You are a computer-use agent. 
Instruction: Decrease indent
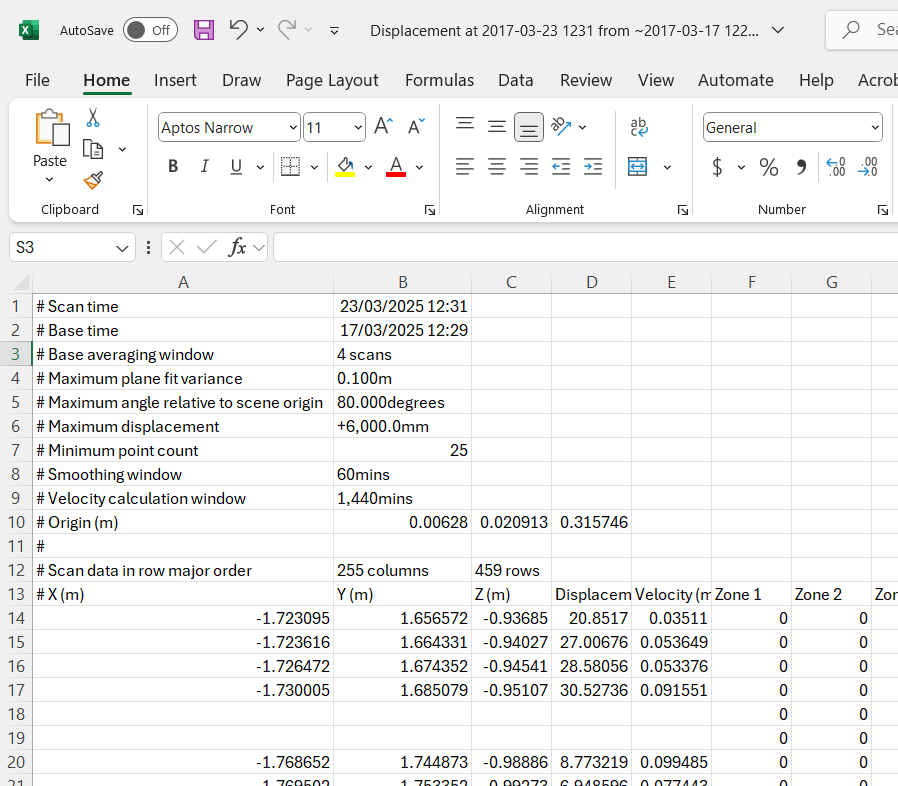561,167
